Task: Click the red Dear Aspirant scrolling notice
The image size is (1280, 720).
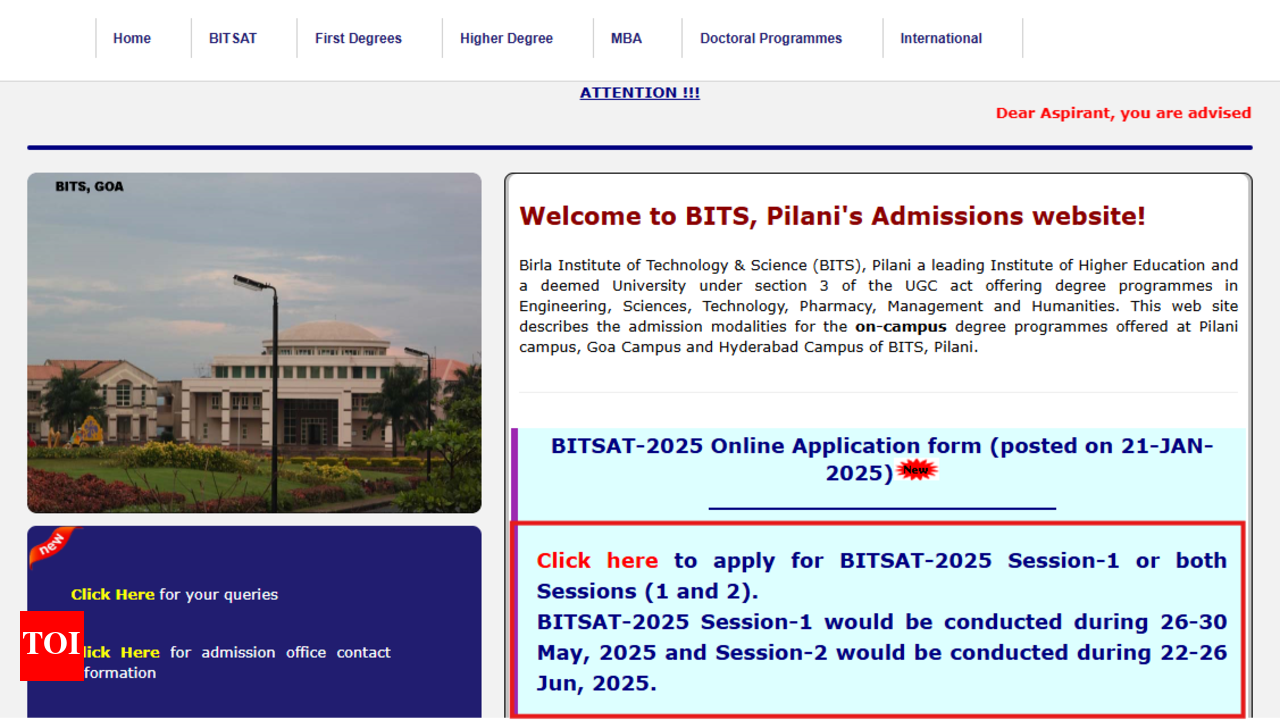Action: coord(1123,113)
